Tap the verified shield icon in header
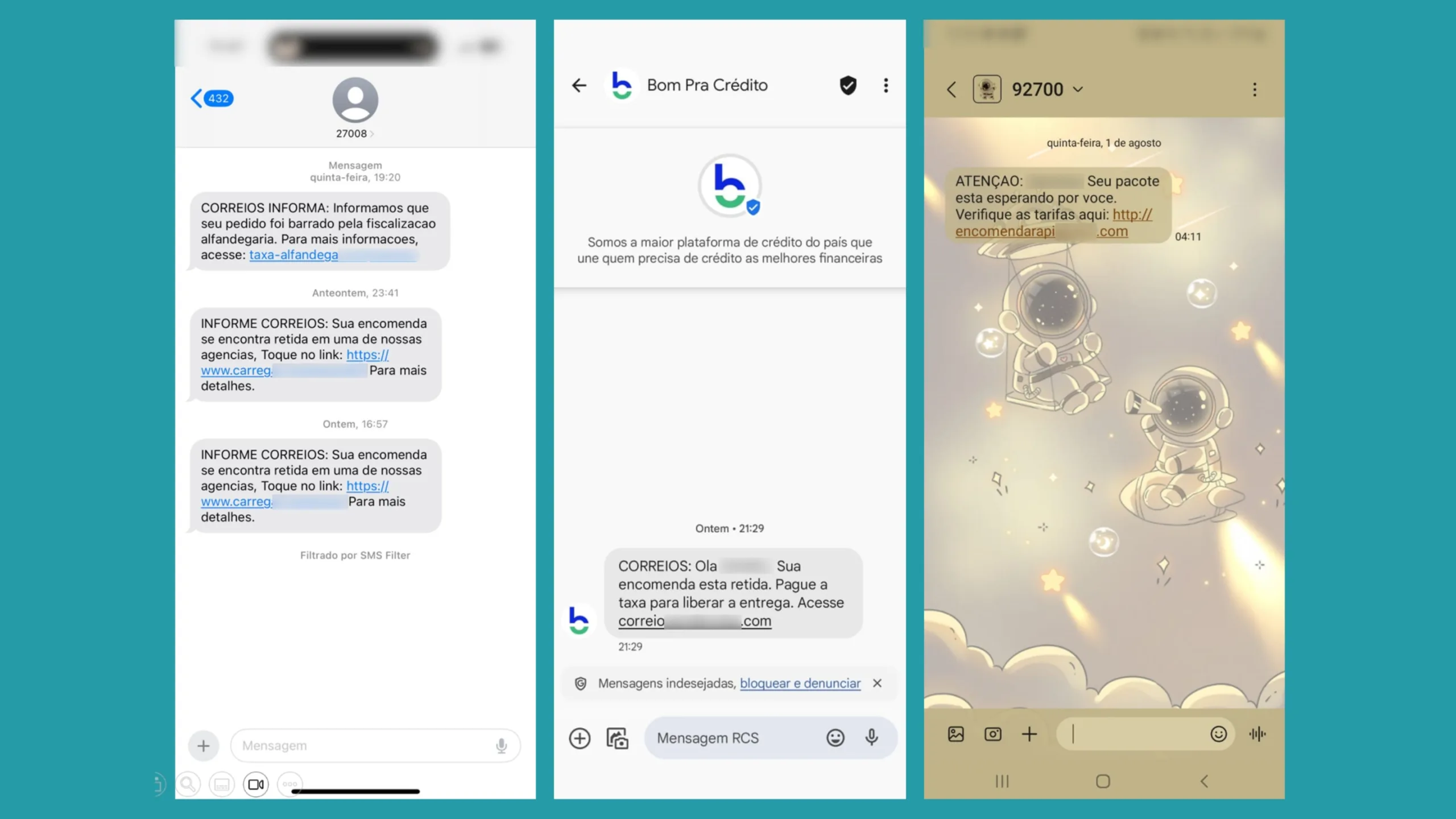This screenshot has height=819, width=1456. [x=848, y=85]
